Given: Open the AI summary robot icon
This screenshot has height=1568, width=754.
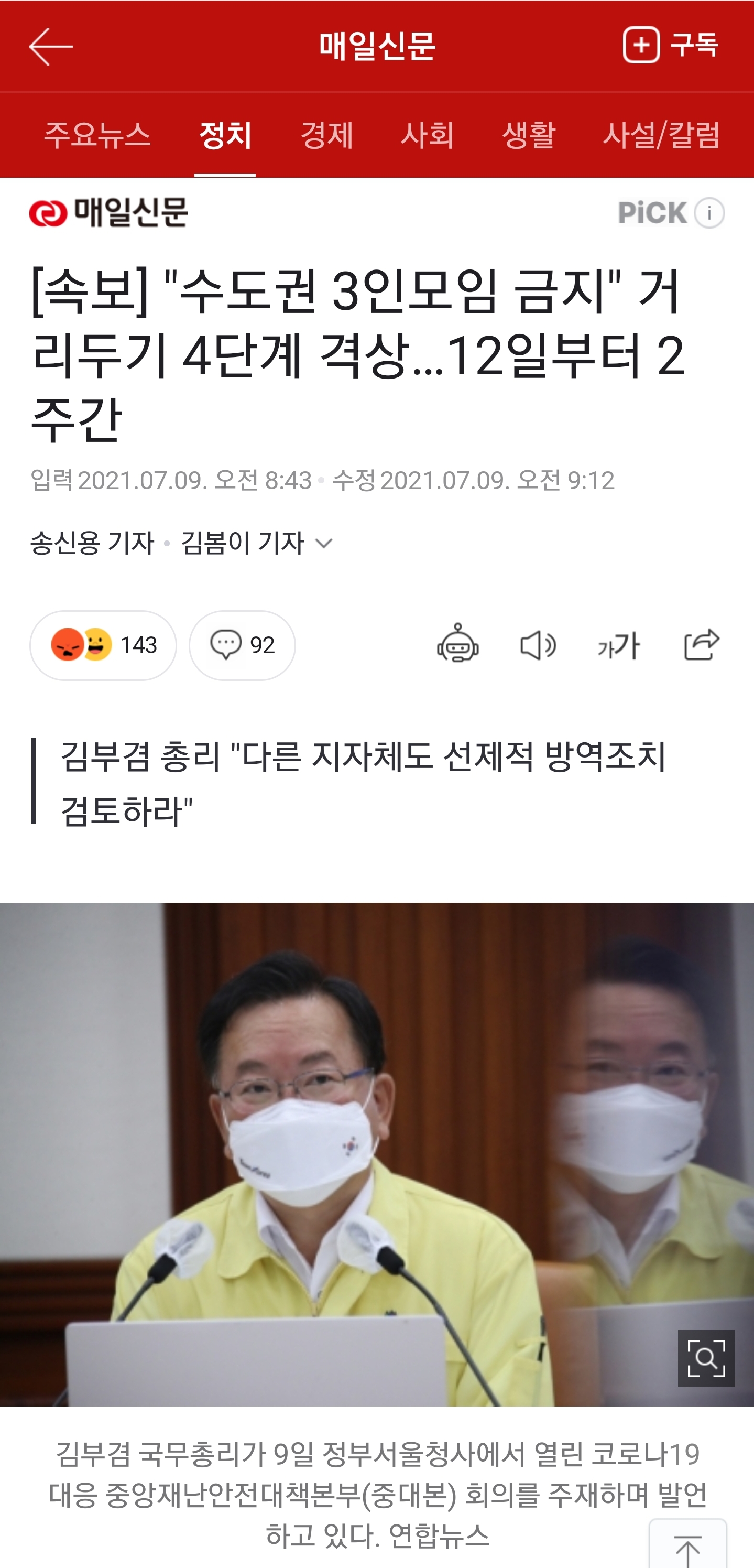Looking at the screenshot, I should tap(457, 643).
